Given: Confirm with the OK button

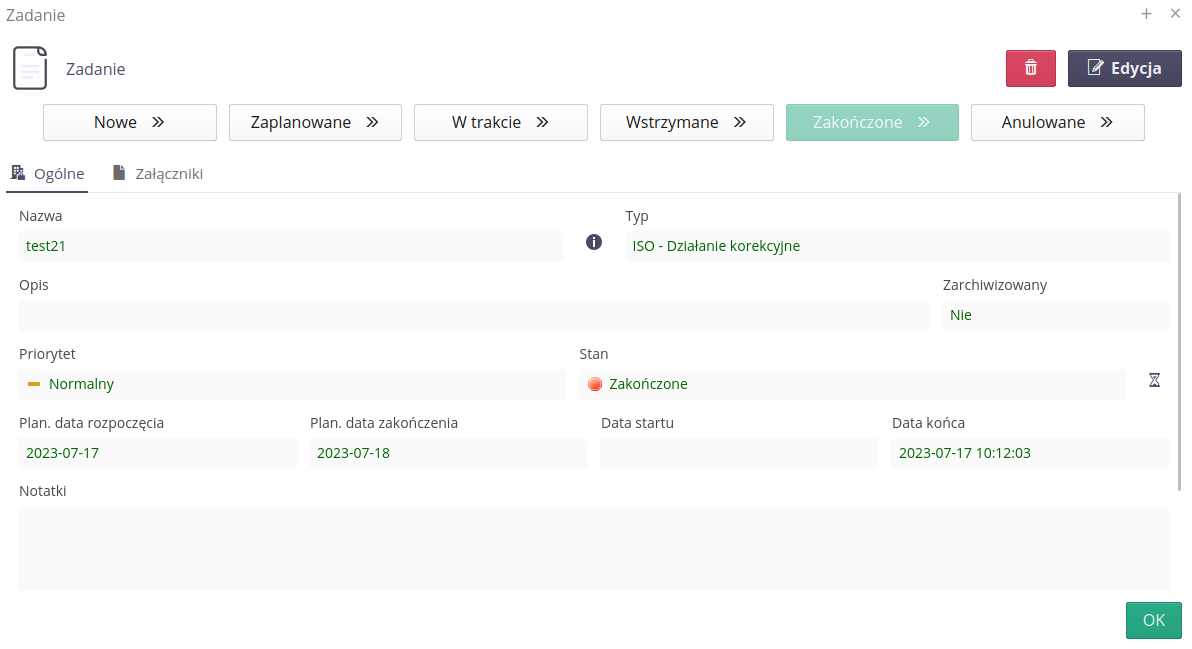Looking at the screenshot, I should (1153, 620).
